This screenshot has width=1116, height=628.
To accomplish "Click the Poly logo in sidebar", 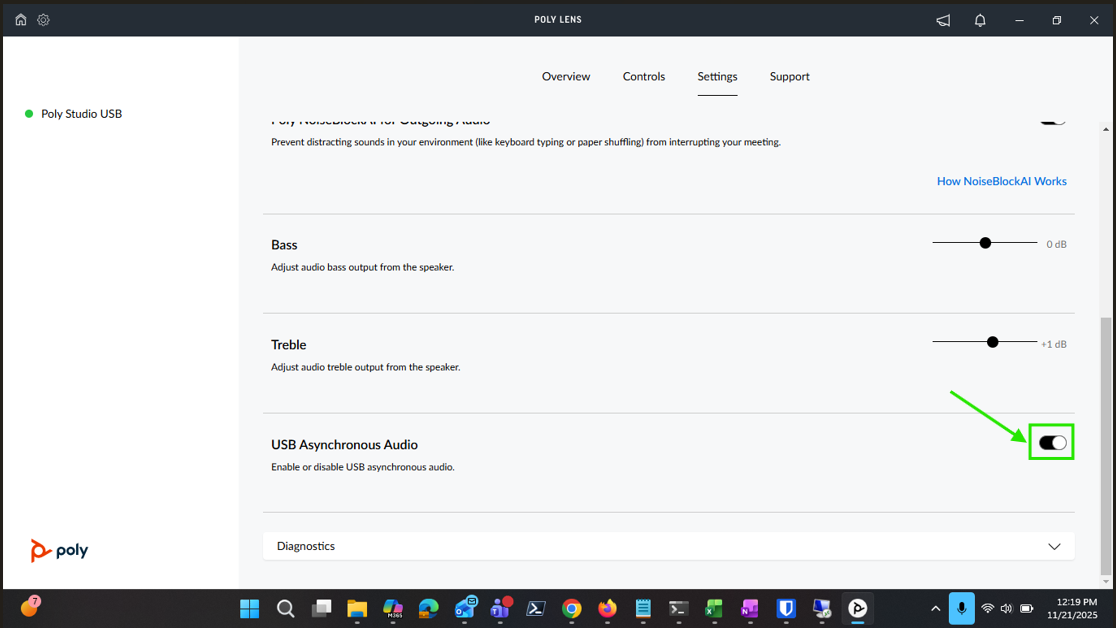I will coord(59,550).
